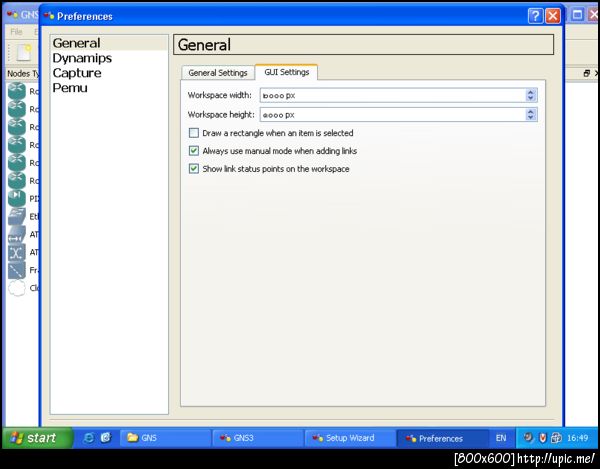The image size is (600, 469).
Task: Select the GUI Settings tab
Action: [x=287, y=72]
